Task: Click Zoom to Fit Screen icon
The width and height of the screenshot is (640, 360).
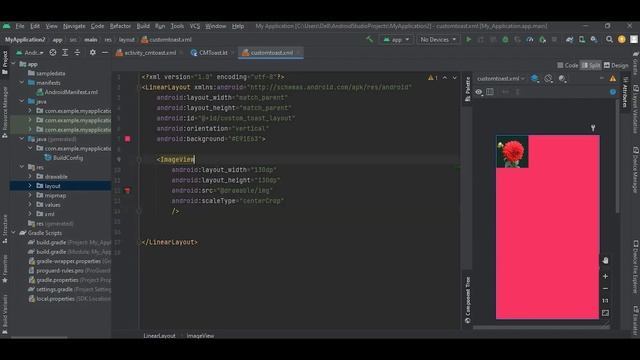Action: (x=605, y=313)
